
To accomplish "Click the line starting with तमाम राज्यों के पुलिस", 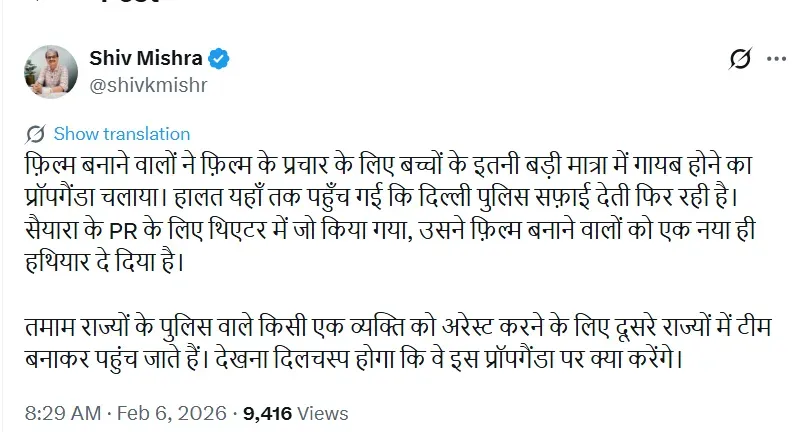I will [x=400, y=327].
